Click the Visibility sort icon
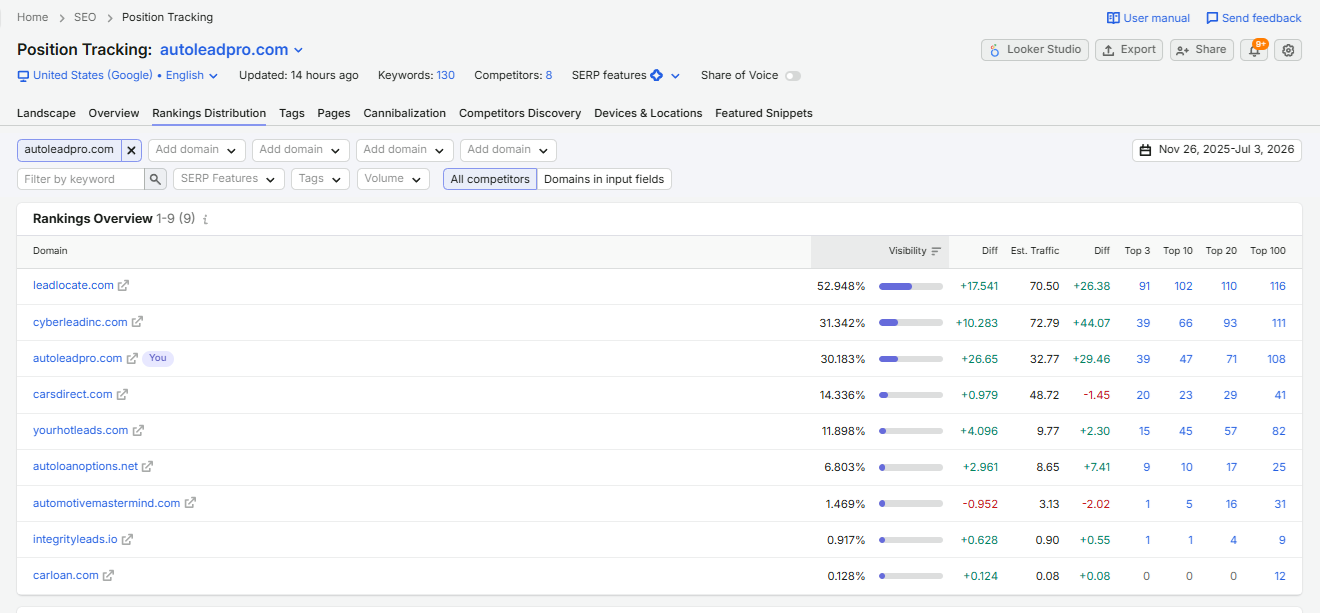Viewport: 1320px width, 613px height. pos(936,251)
